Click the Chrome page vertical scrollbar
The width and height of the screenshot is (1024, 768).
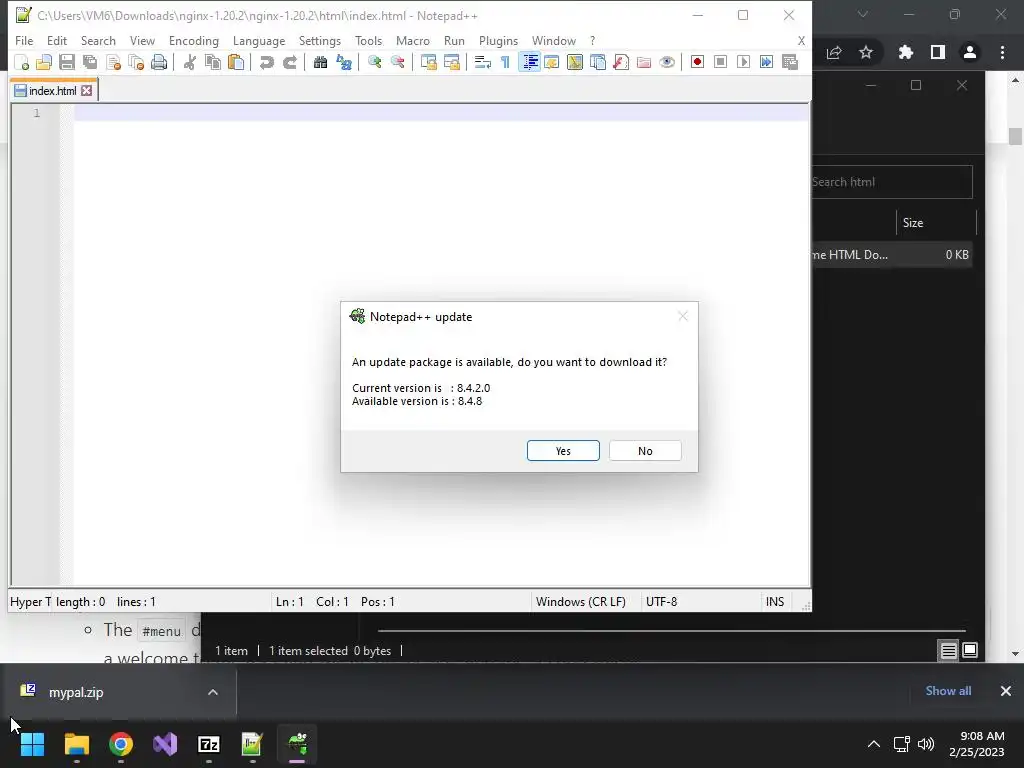tap(1015, 136)
